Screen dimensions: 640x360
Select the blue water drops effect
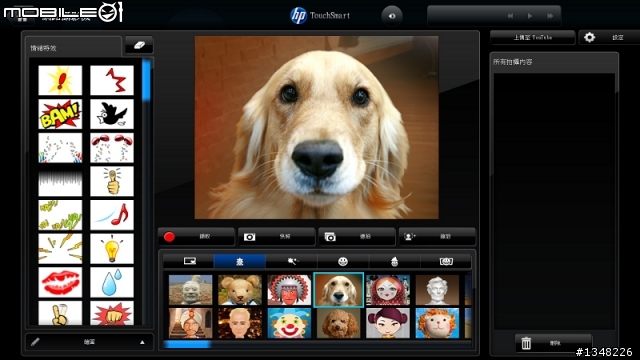click(x=112, y=282)
